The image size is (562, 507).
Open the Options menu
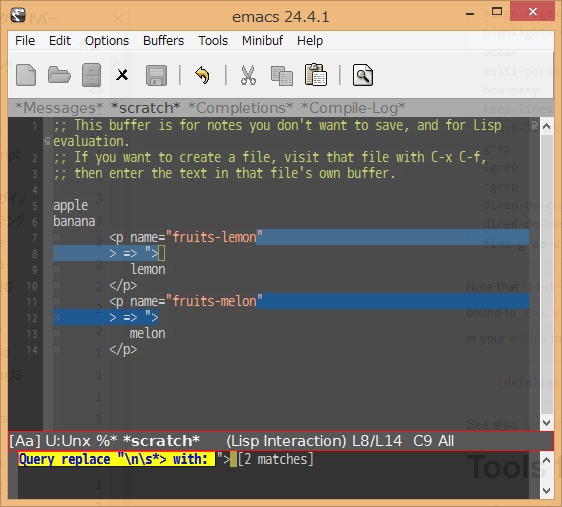click(107, 40)
